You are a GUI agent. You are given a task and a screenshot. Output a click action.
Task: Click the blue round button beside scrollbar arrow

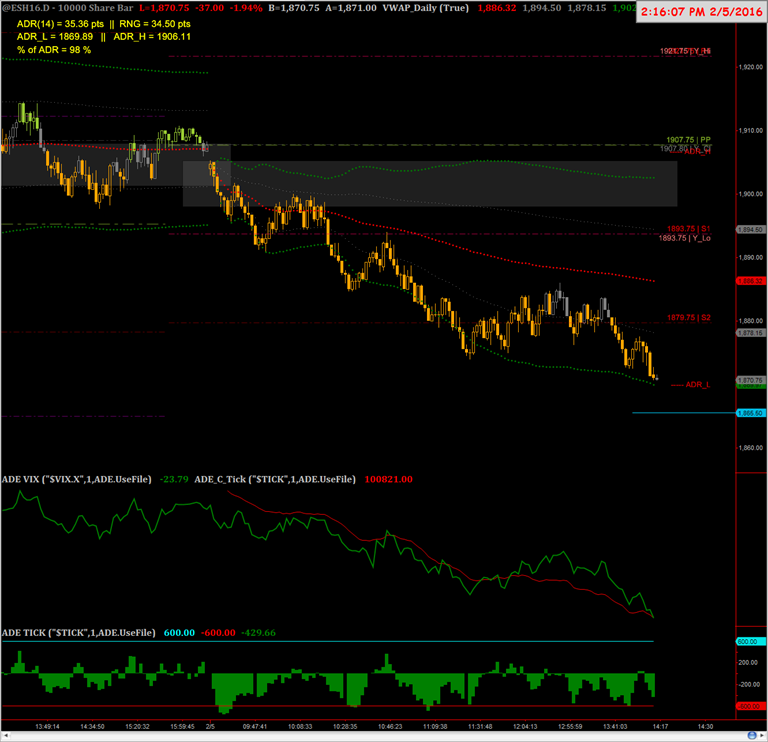pos(752,736)
